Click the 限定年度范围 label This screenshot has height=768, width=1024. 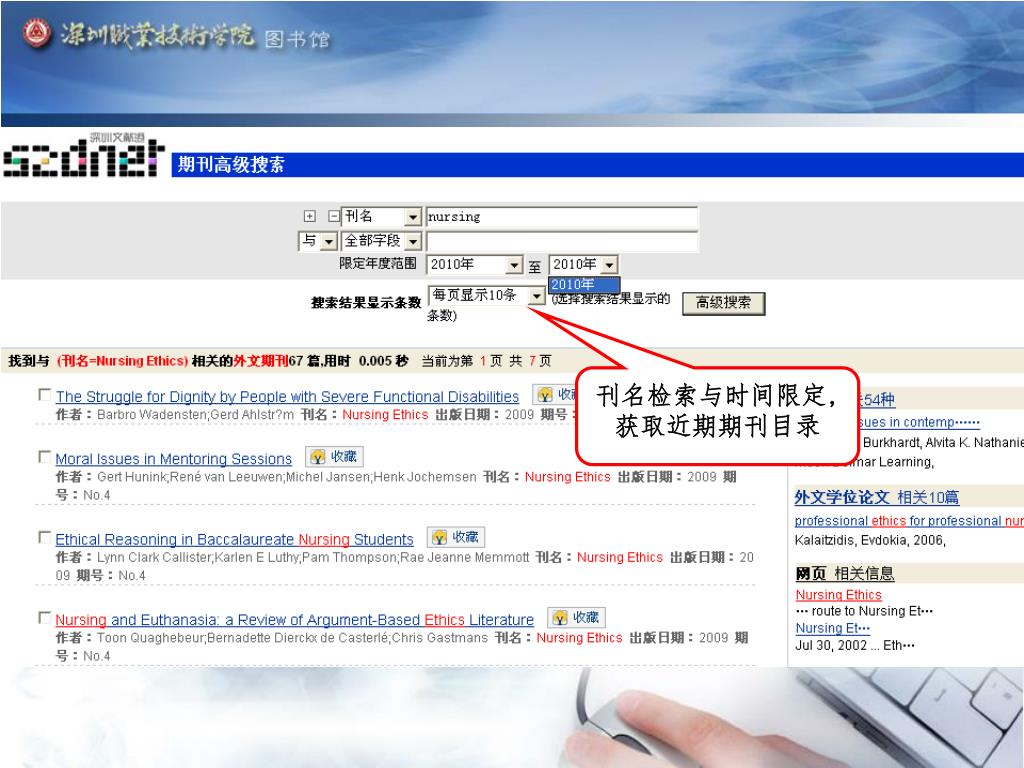point(377,264)
